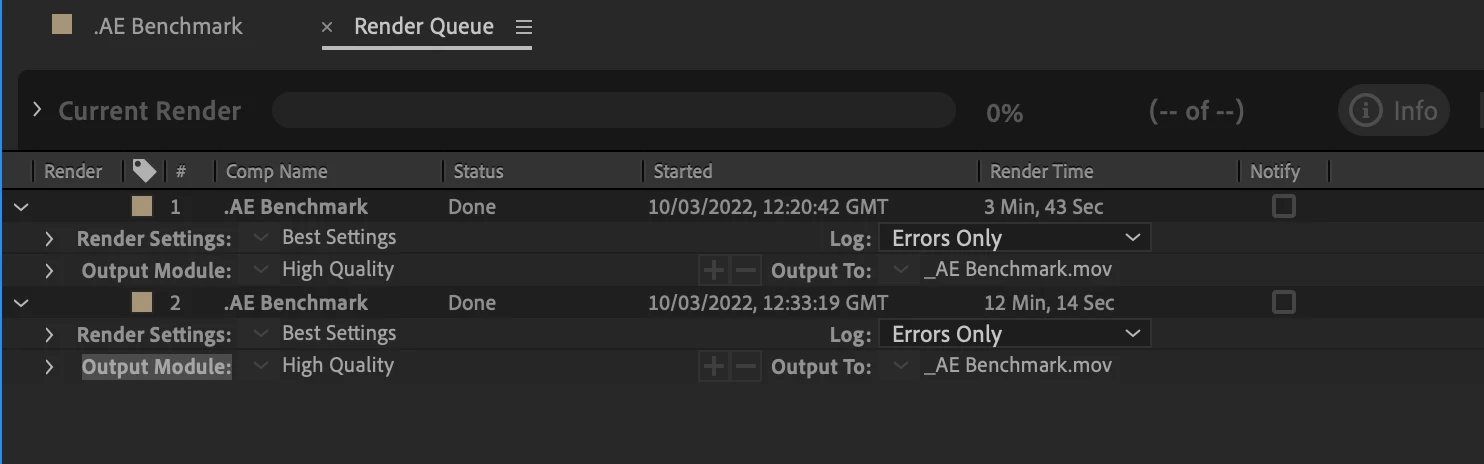Click plus icon for first output module
Screen dimensions: 1484x464
tap(713, 270)
